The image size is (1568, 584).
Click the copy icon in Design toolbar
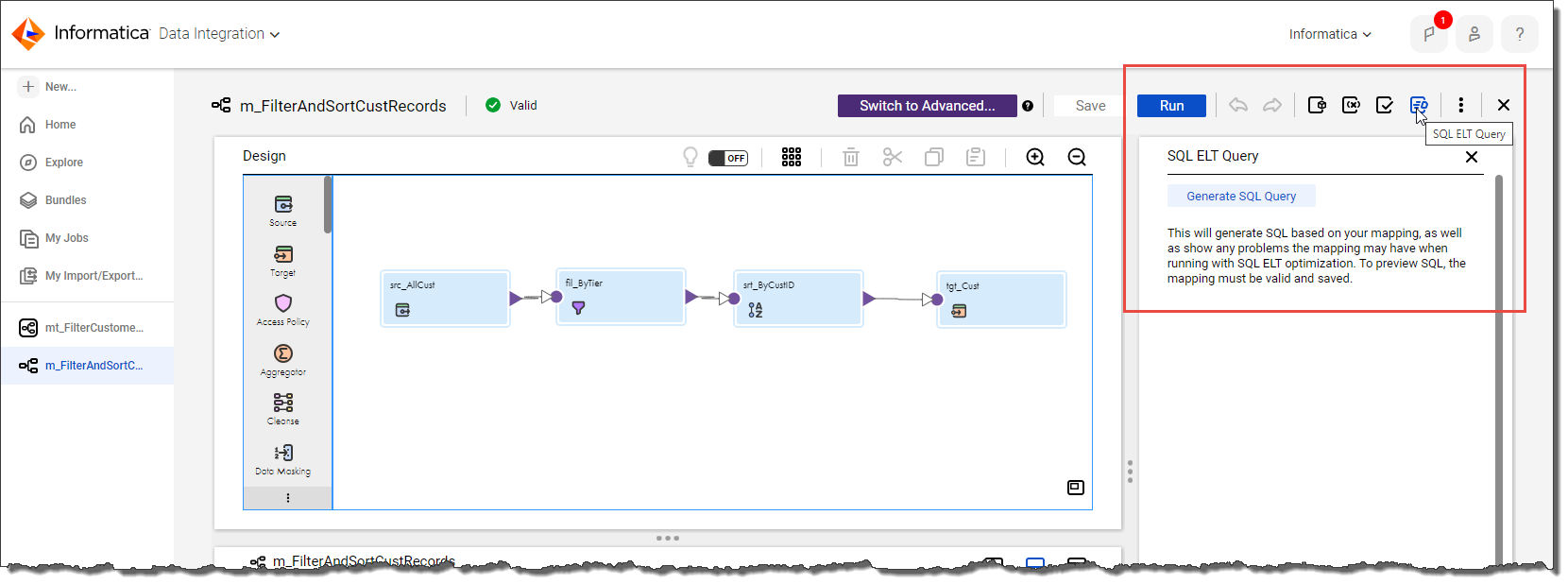coord(934,157)
